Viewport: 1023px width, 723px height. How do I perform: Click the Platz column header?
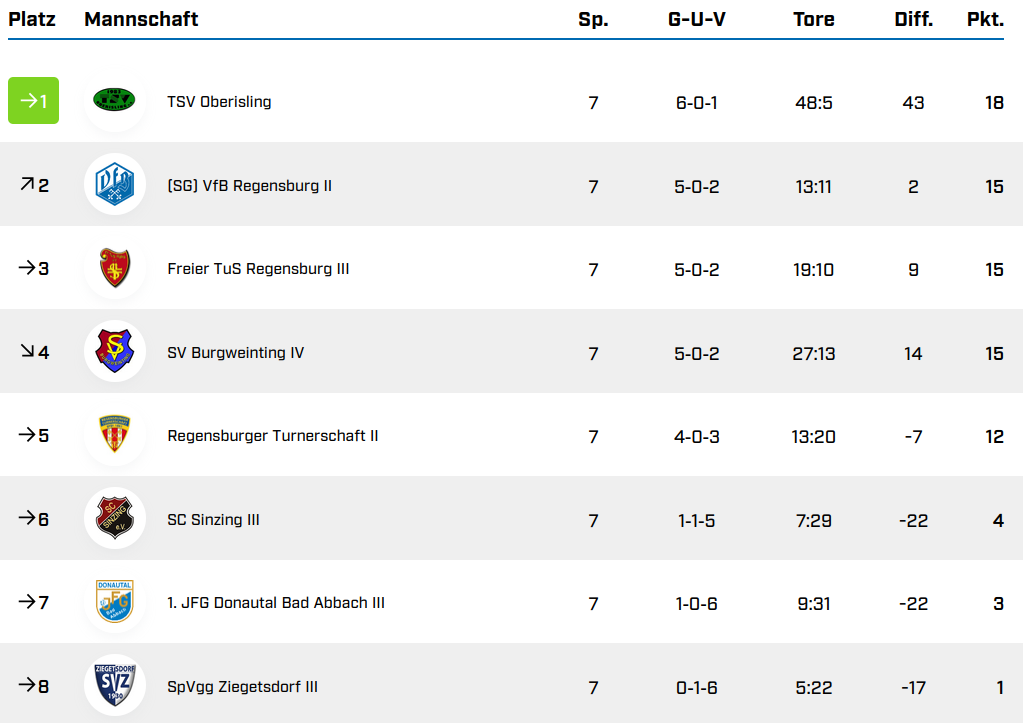pyautogui.click(x=32, y=19)
